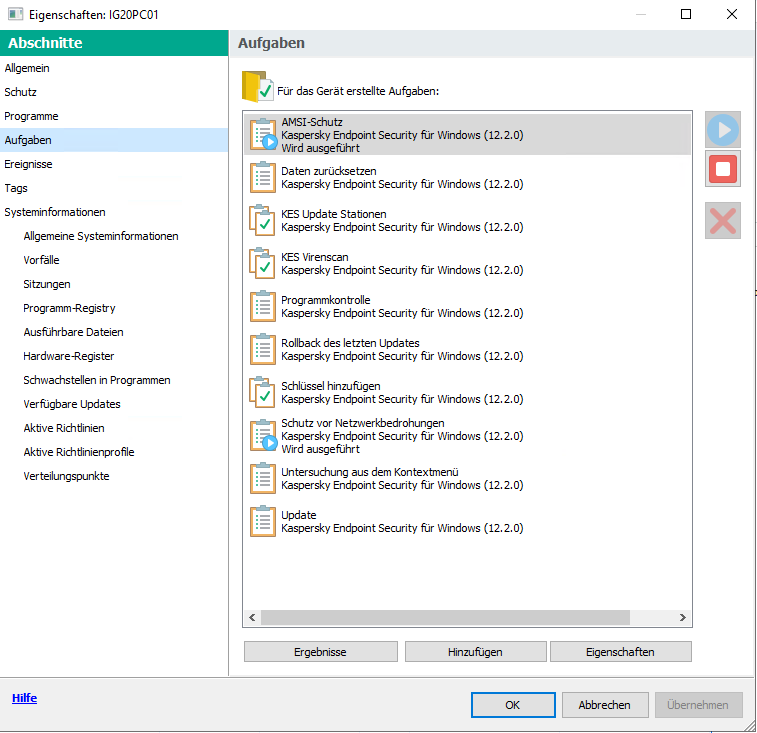Open Ausführbare Dateien subsection
The width and height of the screenshot is (757, 733).
pos(73,332)
